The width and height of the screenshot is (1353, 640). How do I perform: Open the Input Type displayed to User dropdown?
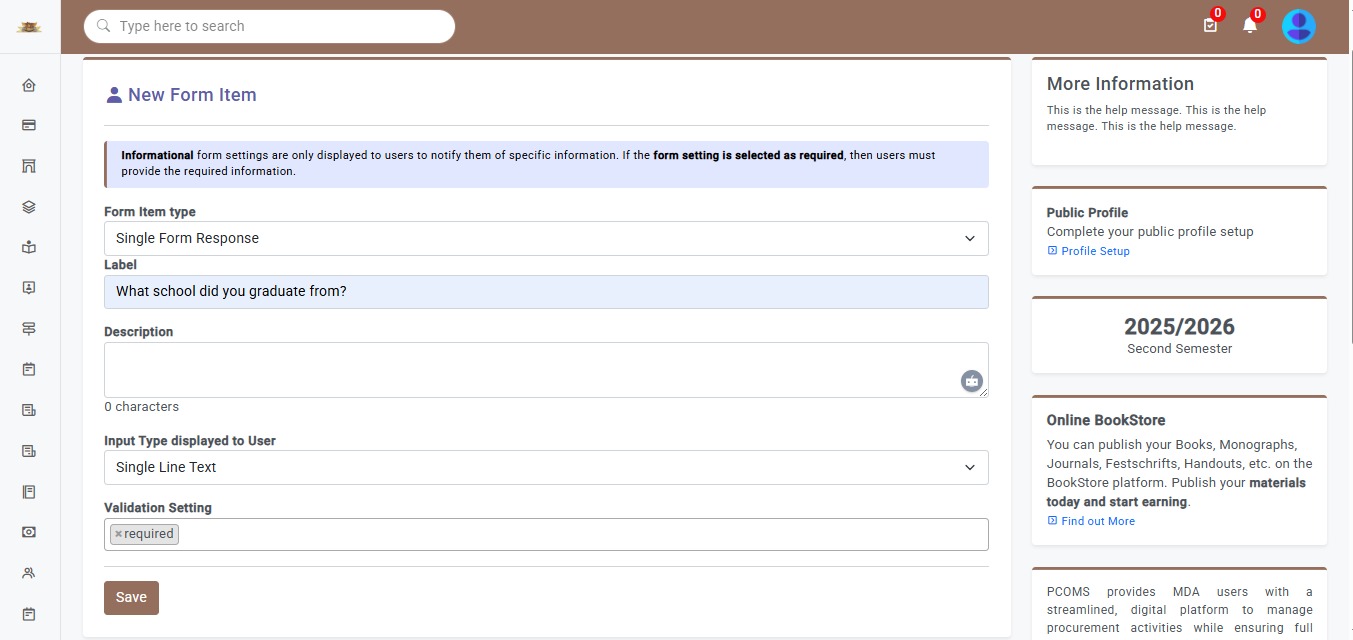pyautogui.click(x=546, y=467)
